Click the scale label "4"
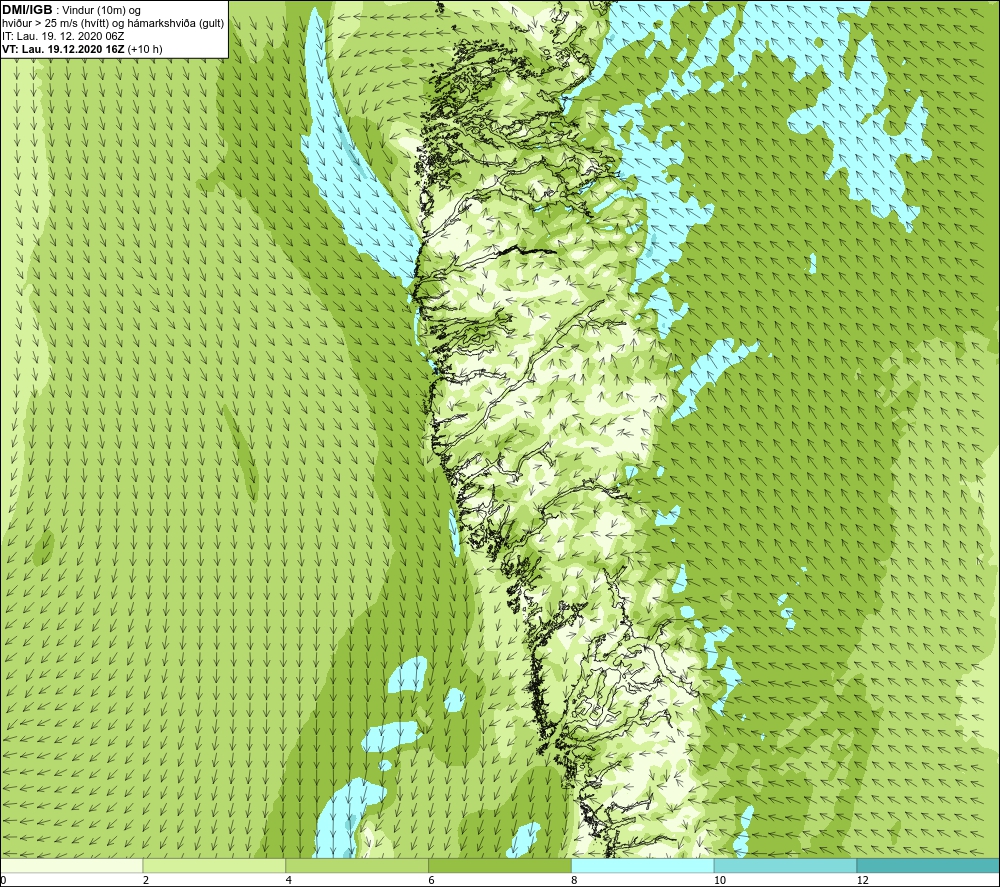This screenshot has width=1000, height=887. pyautogui.click(x=289, y=880)
